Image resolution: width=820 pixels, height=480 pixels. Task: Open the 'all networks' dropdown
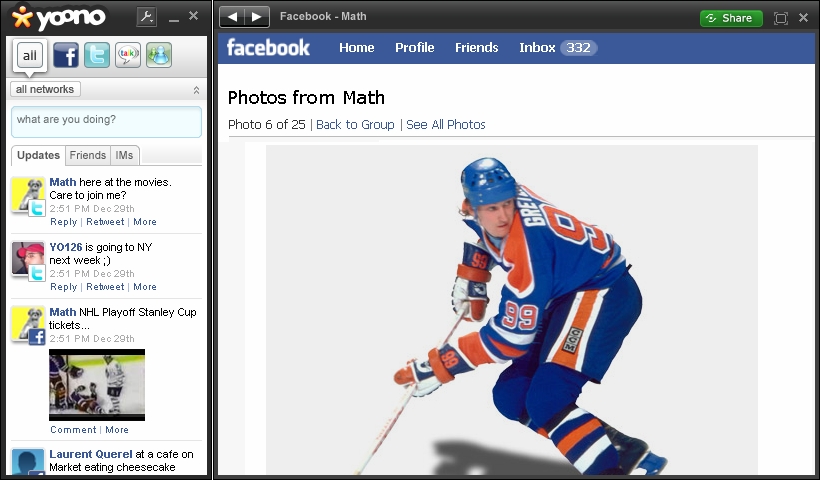click(x=45, y=89)
